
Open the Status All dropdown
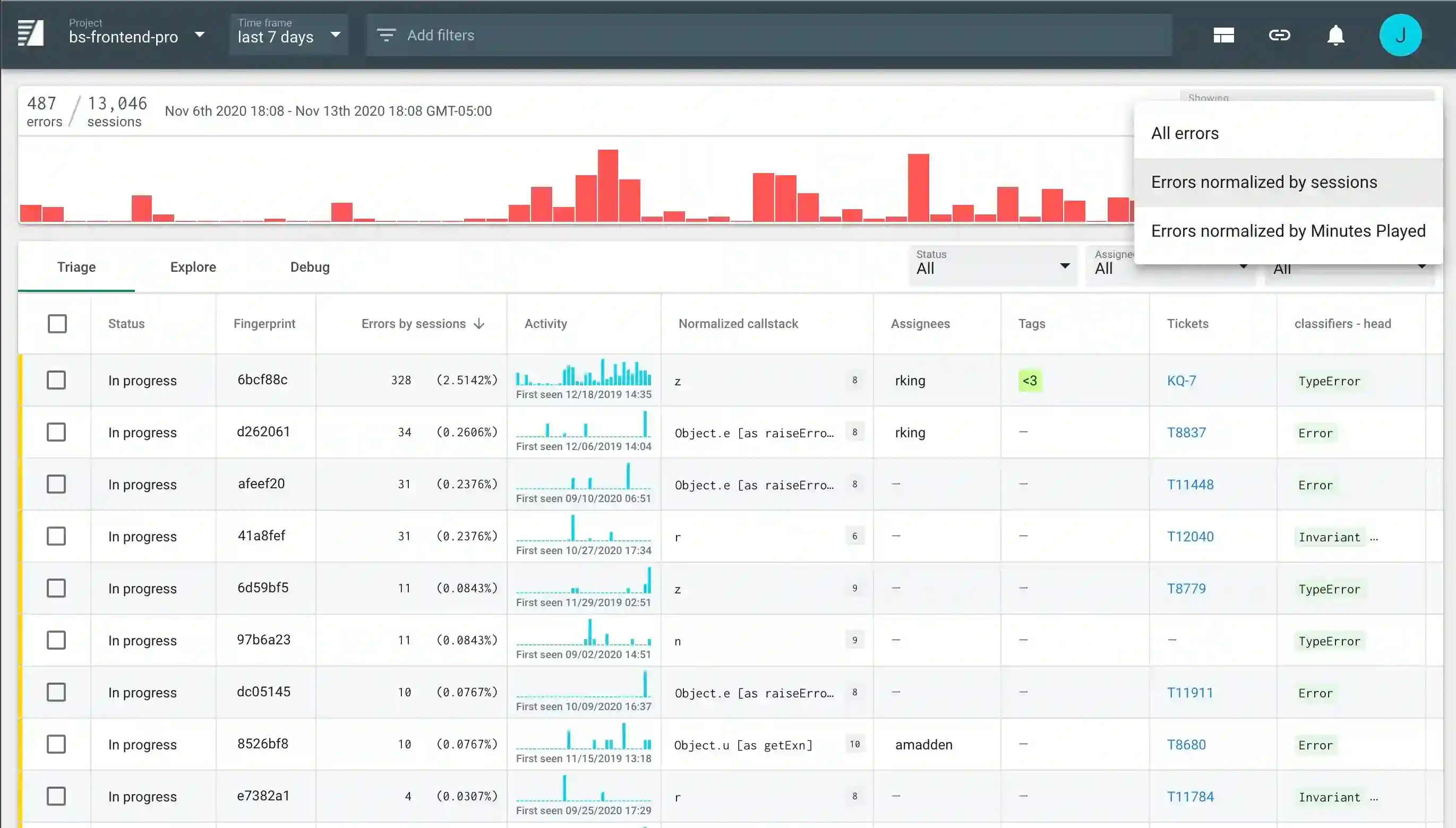(992, 266)
